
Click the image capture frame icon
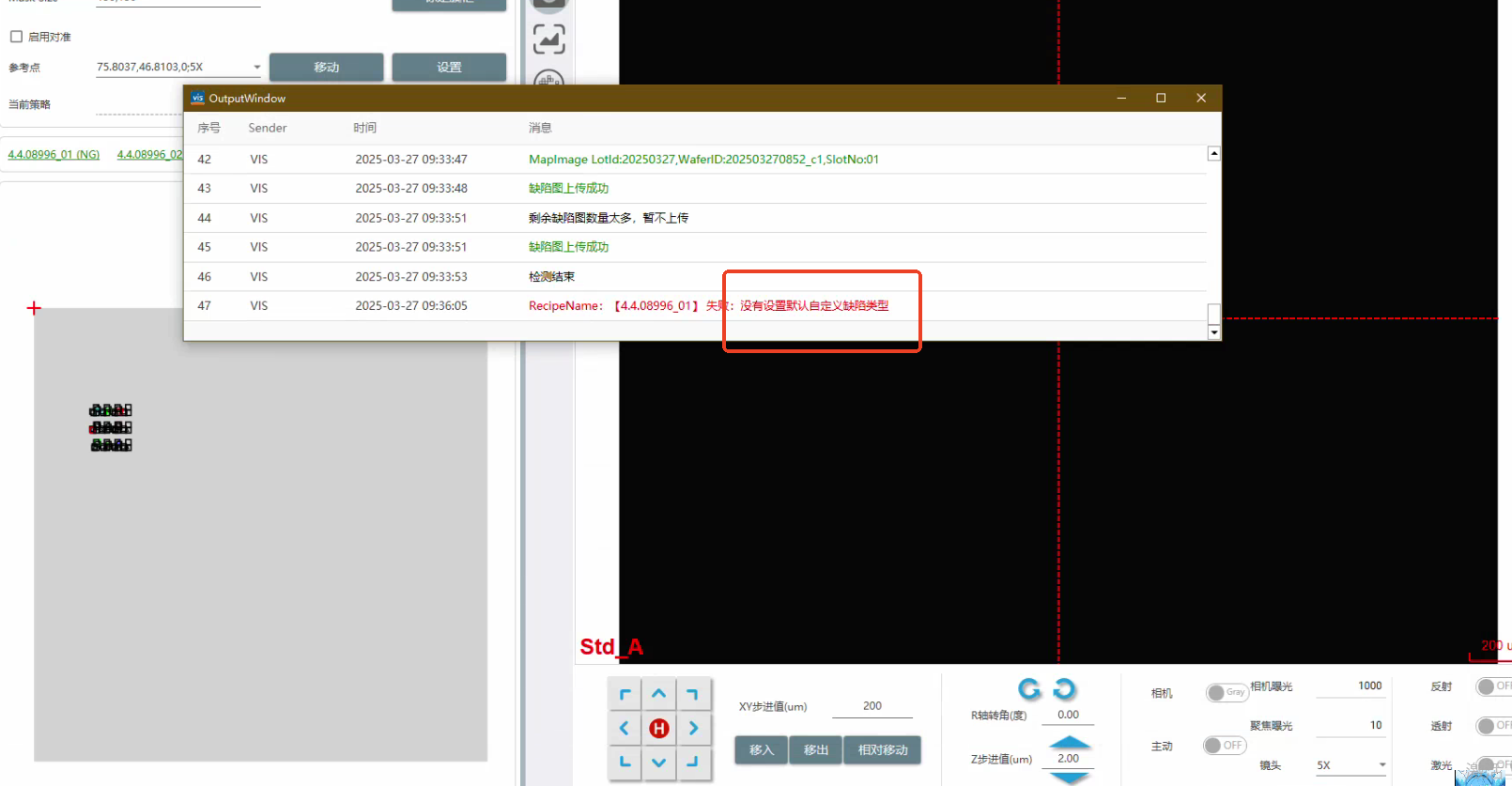pos(549,39)
